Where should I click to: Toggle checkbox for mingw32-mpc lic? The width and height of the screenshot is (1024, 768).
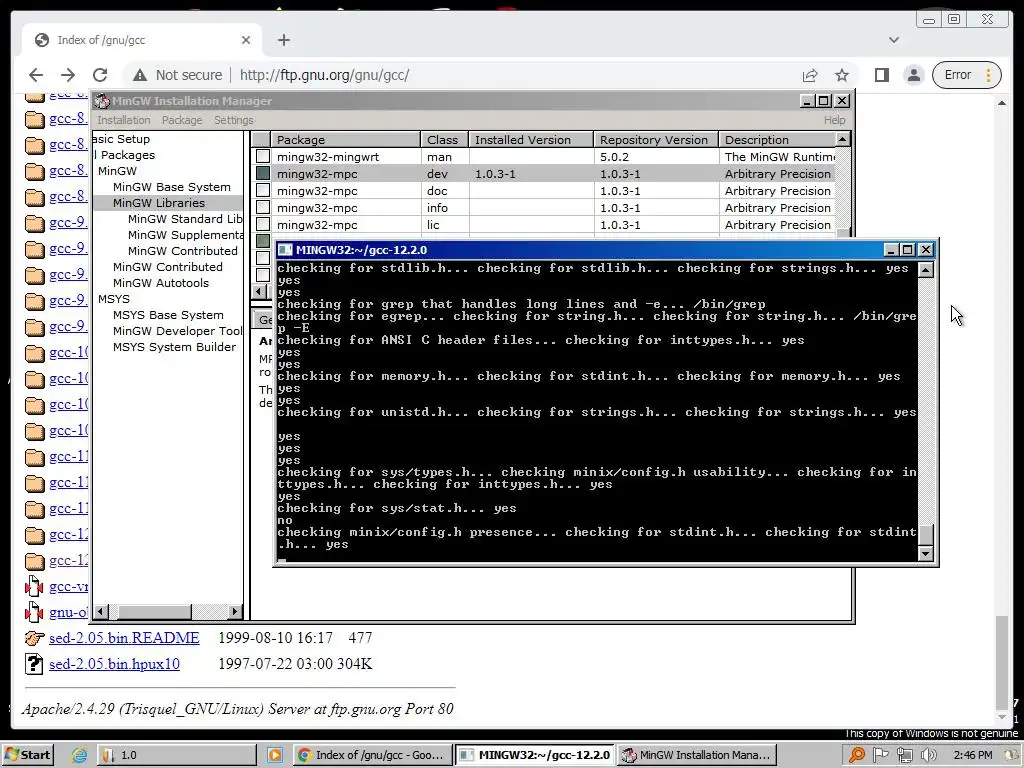(x=263, y=225)
